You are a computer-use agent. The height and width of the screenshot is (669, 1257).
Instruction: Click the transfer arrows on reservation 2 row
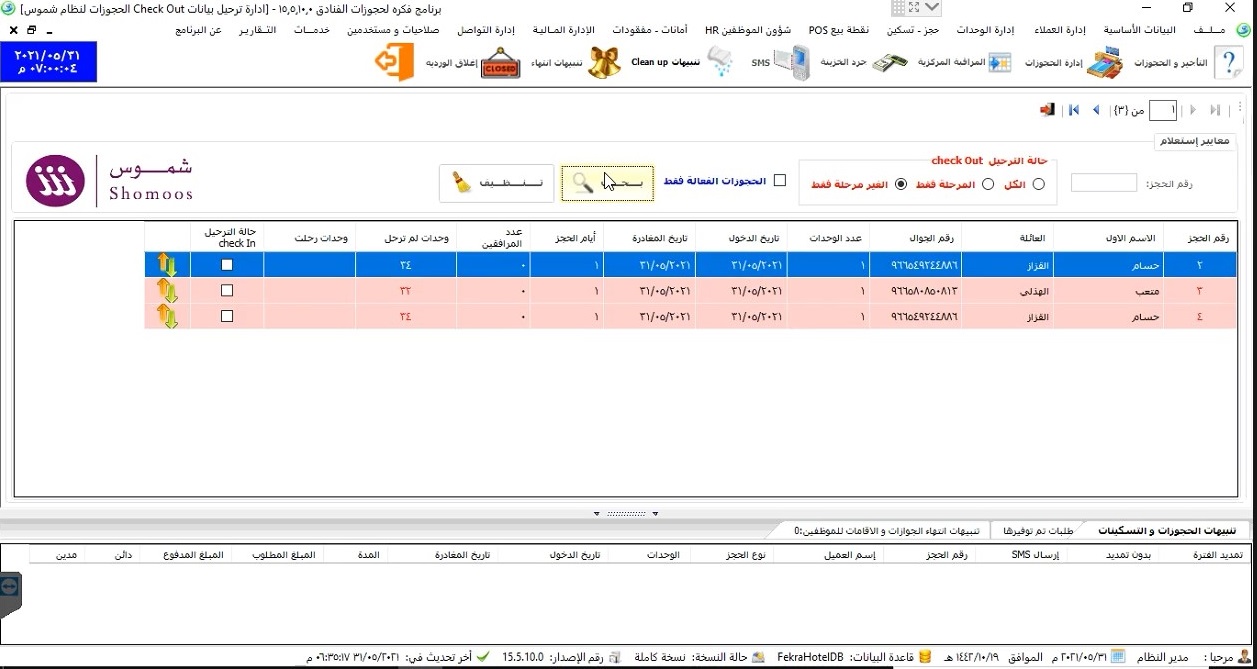167,265
